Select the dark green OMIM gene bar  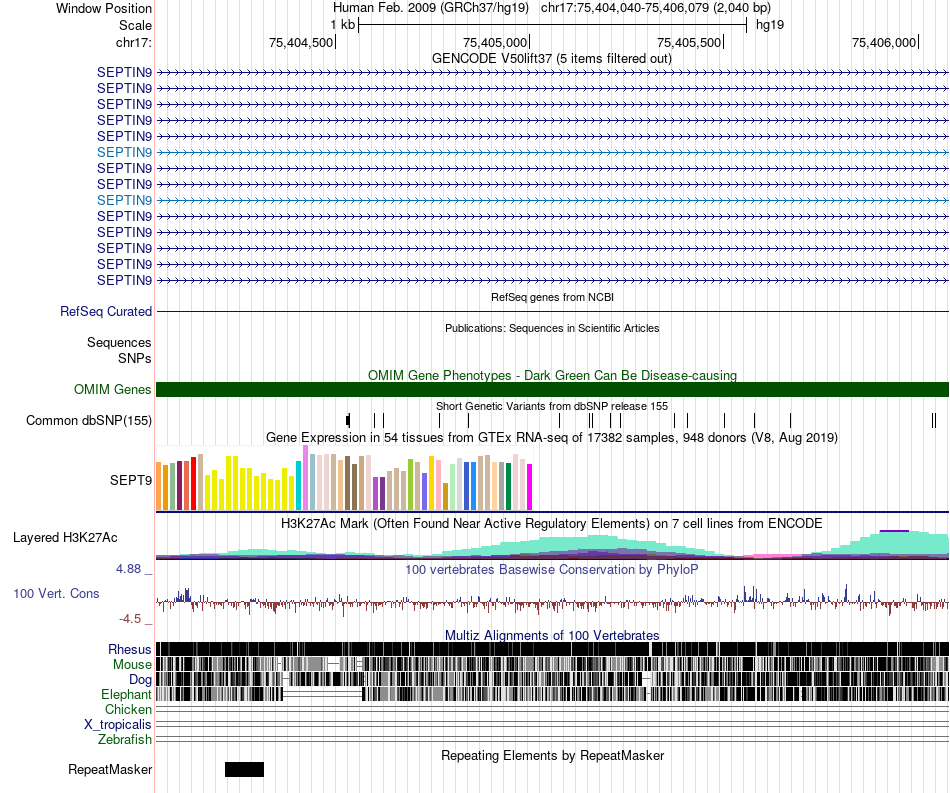[552, 390]
